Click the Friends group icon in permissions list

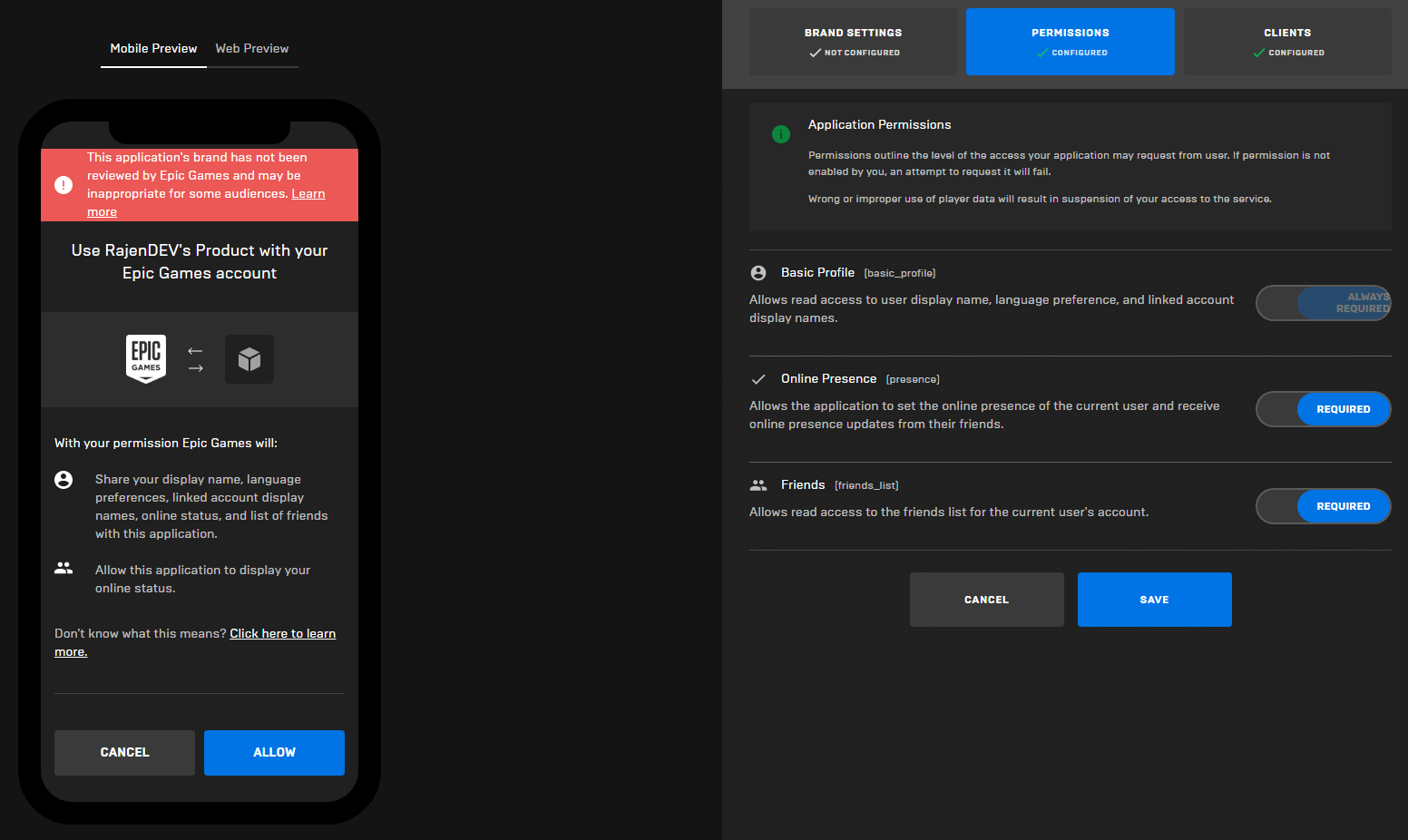tap(758, 485)
